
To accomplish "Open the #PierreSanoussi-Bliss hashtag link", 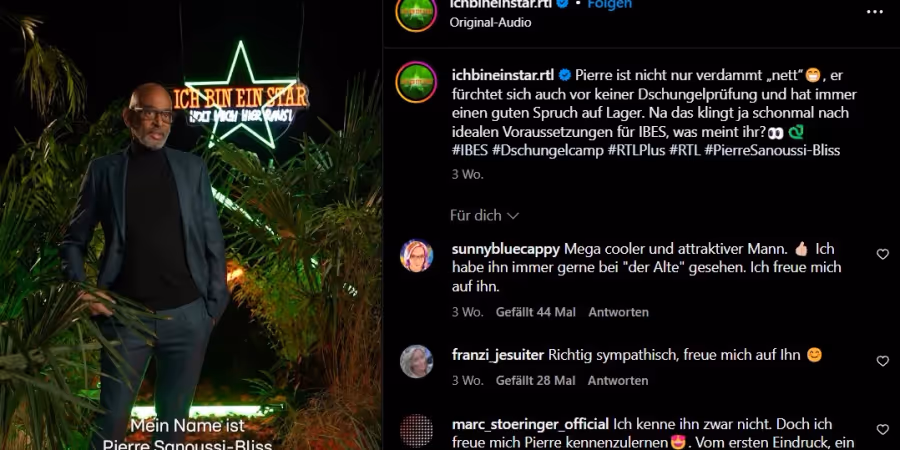I will click(x=772, y=150).
